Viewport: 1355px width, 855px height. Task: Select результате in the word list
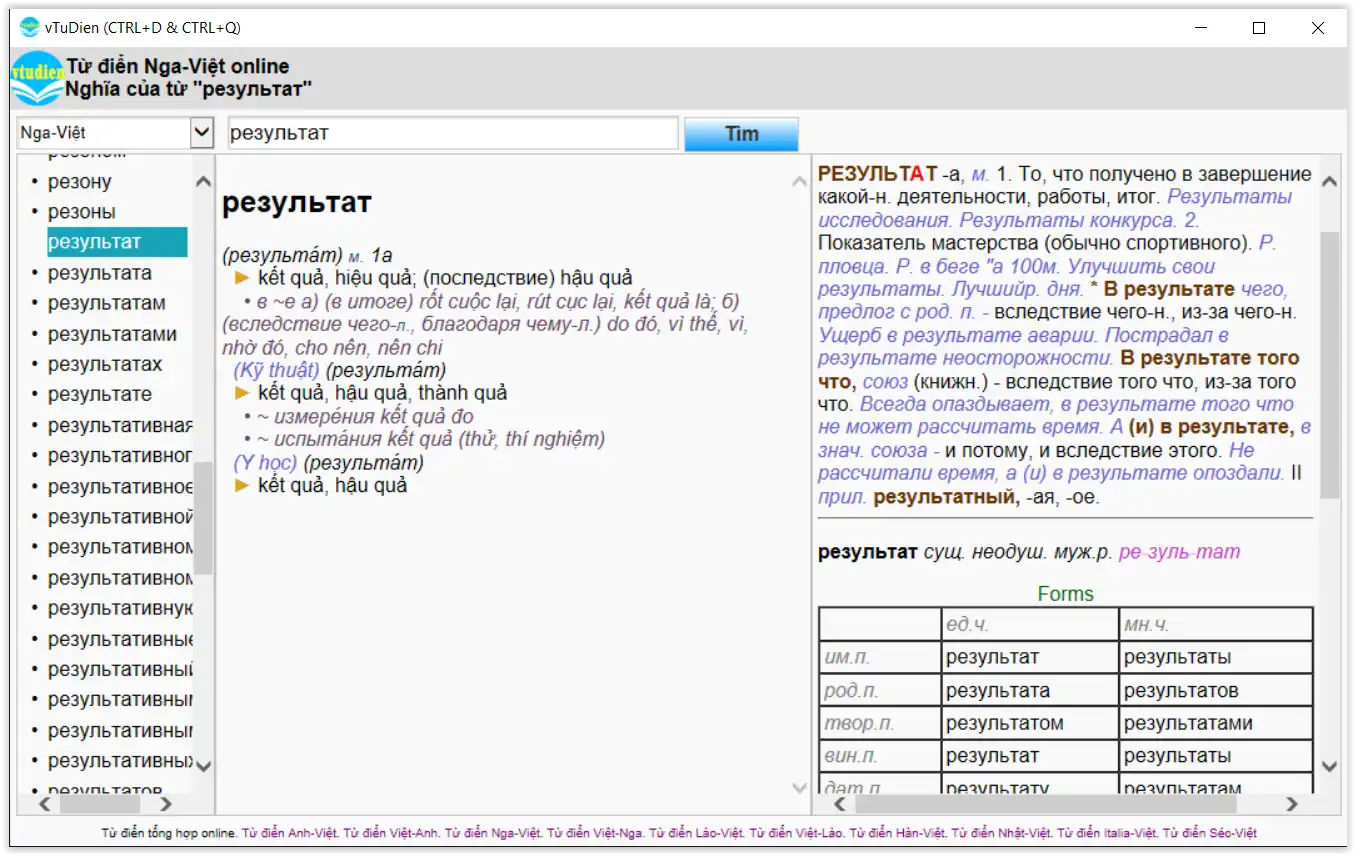(x=100, y=394)
